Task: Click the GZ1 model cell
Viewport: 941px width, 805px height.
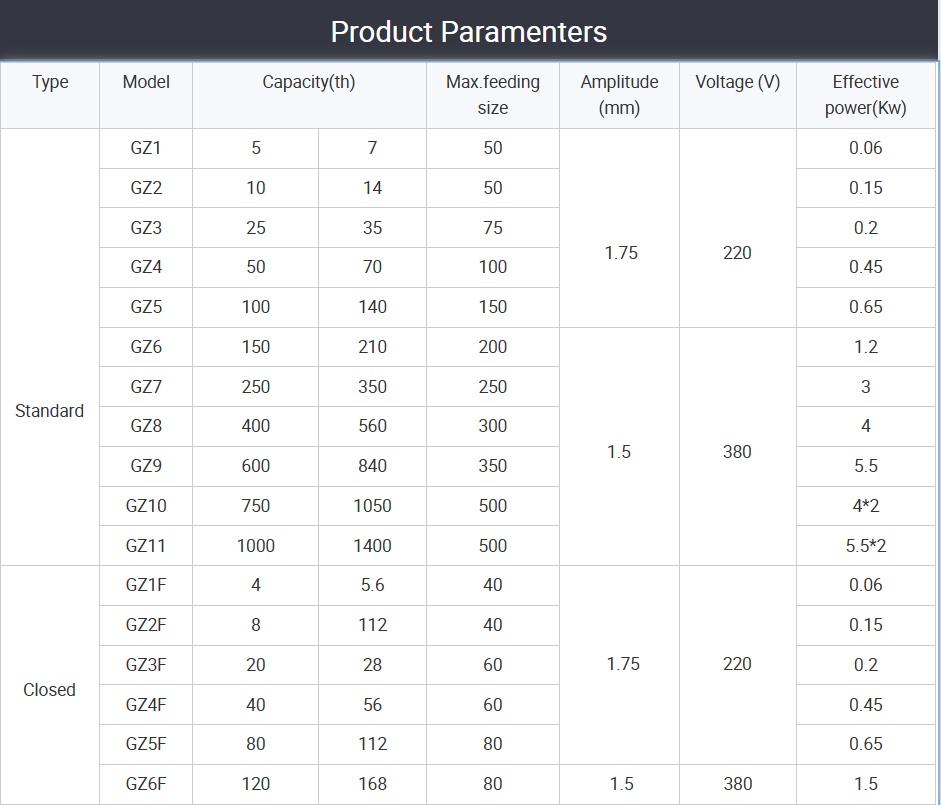Action: pos(146,148)
